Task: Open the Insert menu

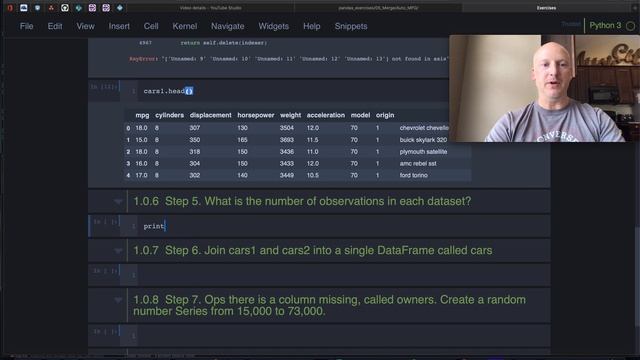Action: (119, 26)
